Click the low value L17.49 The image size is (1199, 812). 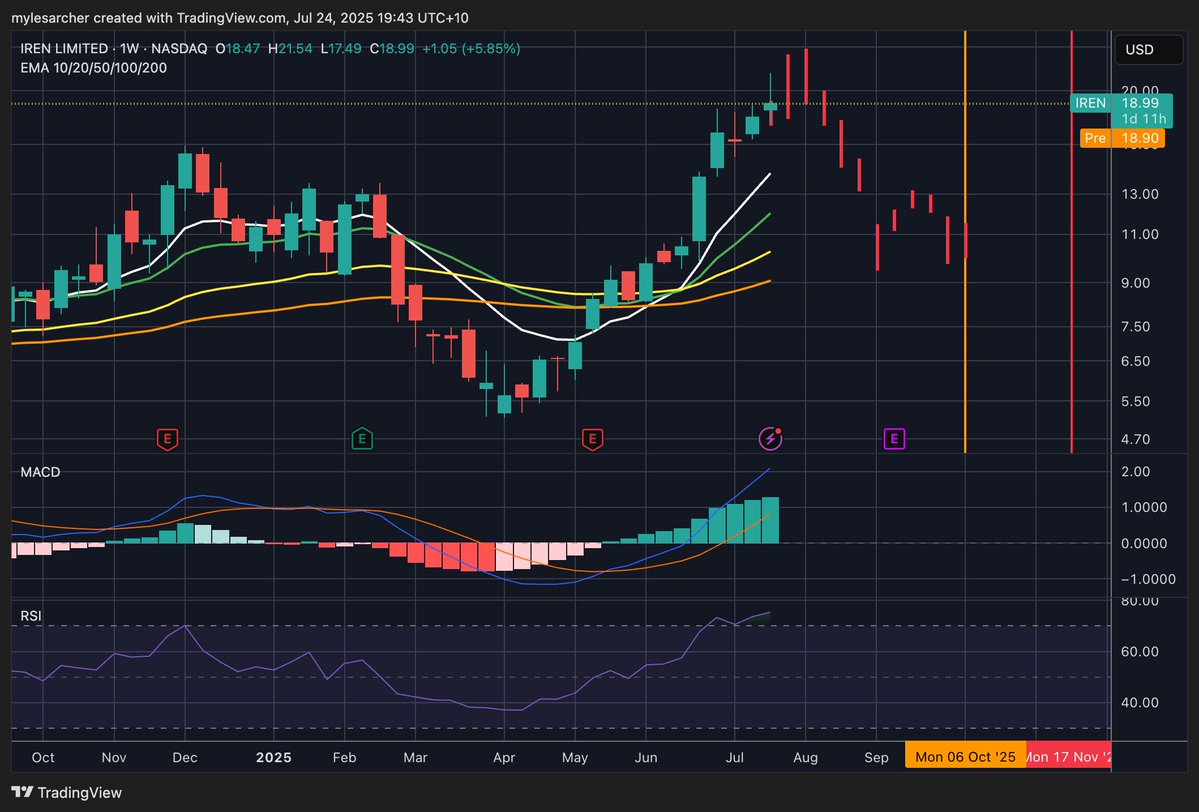coord(341,48)
